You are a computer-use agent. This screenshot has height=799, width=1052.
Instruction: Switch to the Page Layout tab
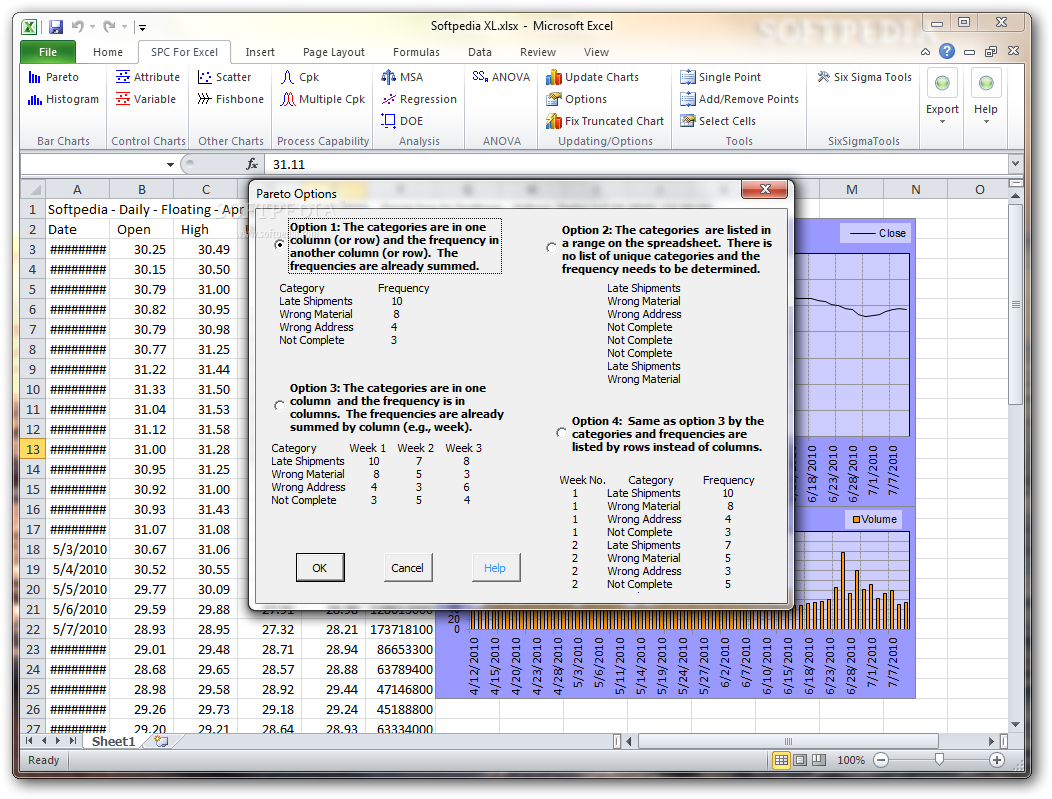(333, 52)
